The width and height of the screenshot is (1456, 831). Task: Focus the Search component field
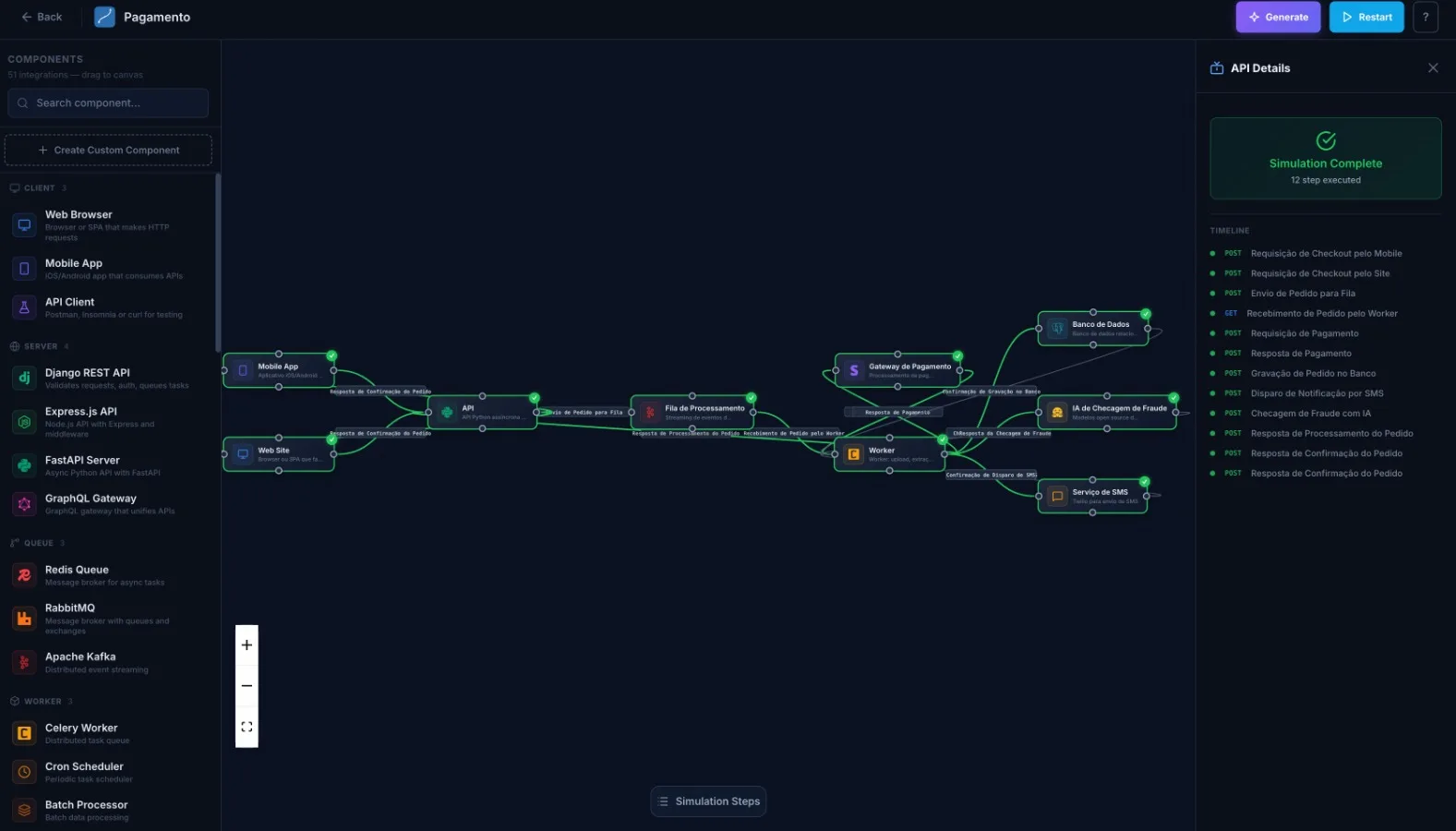pos(108,103)
